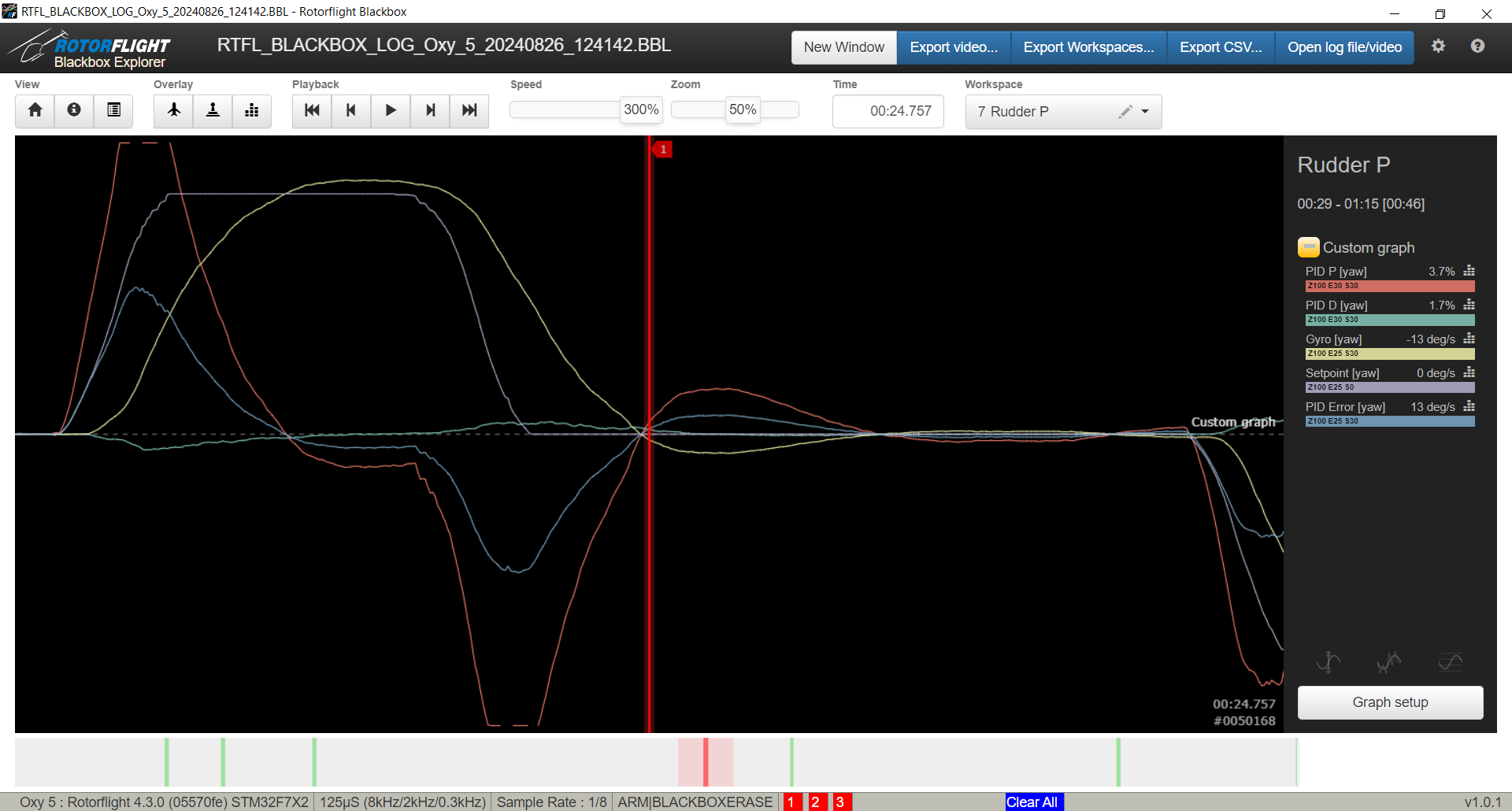Open the Workspace dropdown arrow
Screen dimensions: 1512x811
[1145, 112]
